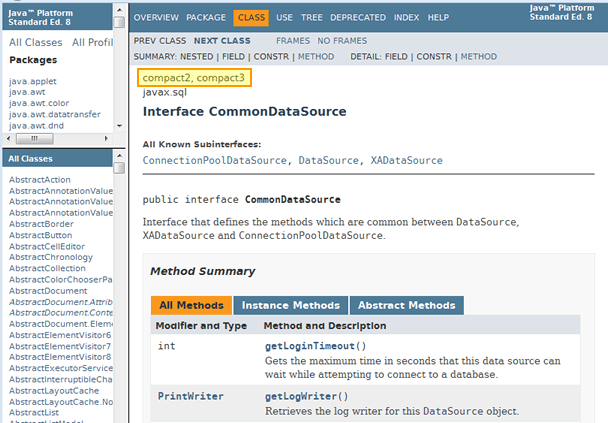Open the AbstractCellEditor class
Viewport: 608px width, 423px height.
(47, 247)
